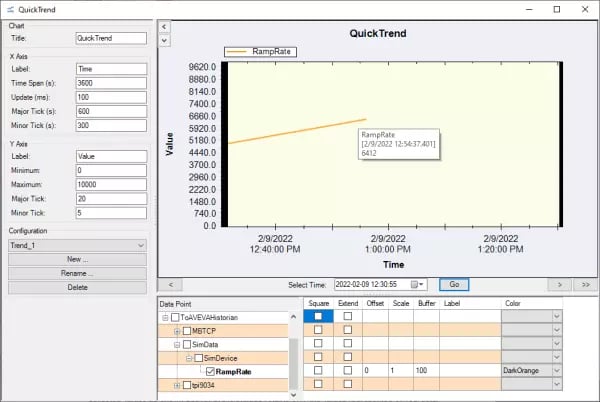
Task: Click the Time Span (s) field
Action: (x=111, y=83)
